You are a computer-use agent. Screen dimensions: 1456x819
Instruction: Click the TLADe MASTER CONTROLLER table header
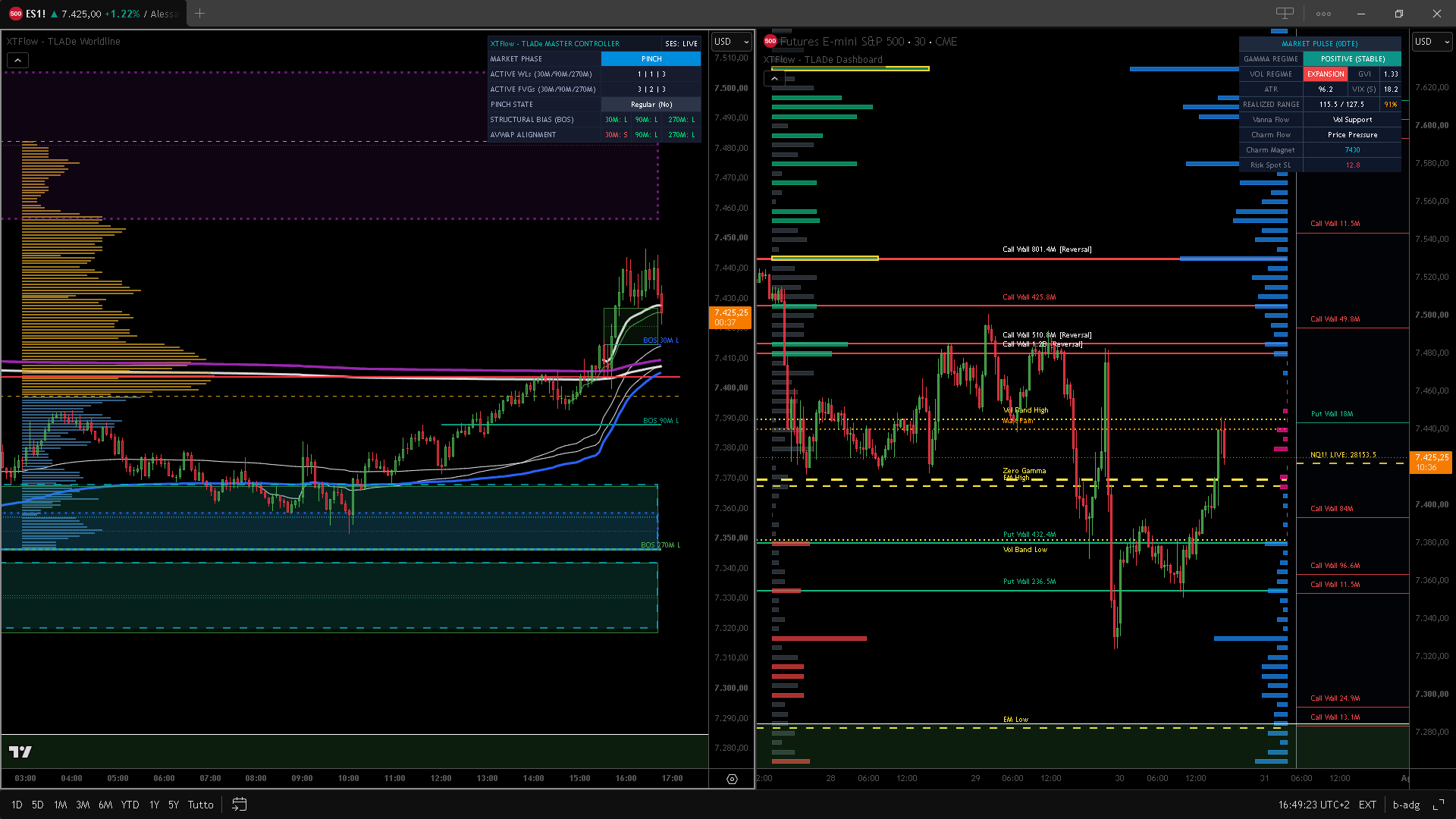555,44
